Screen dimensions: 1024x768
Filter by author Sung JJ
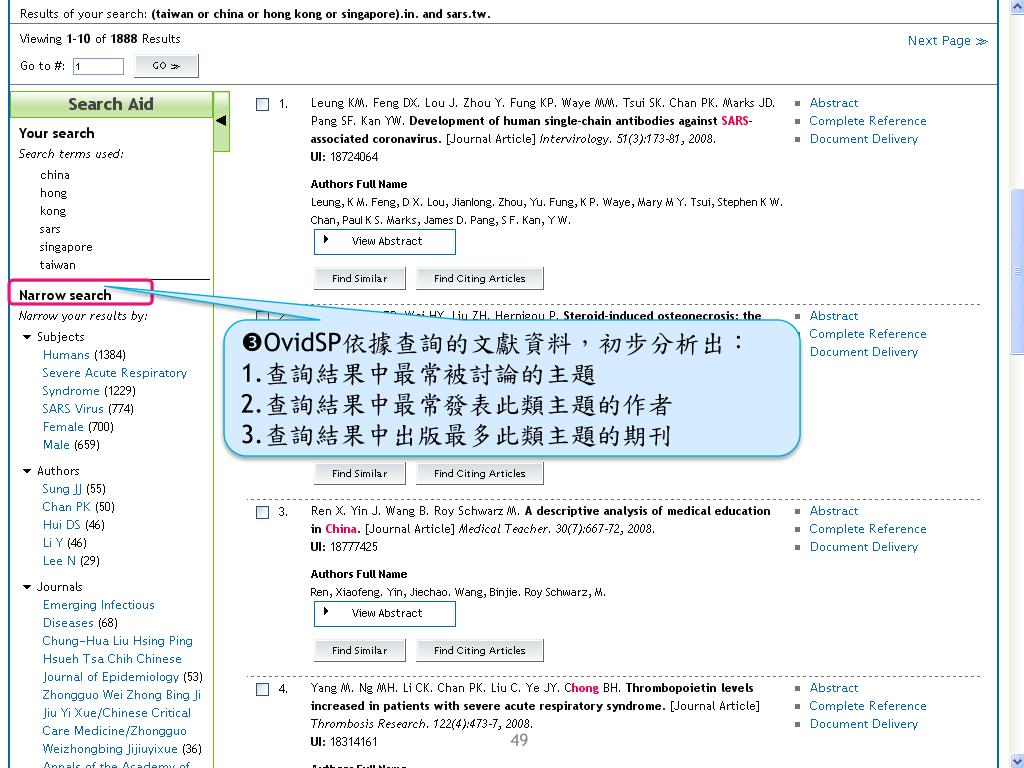coord(62,489)
